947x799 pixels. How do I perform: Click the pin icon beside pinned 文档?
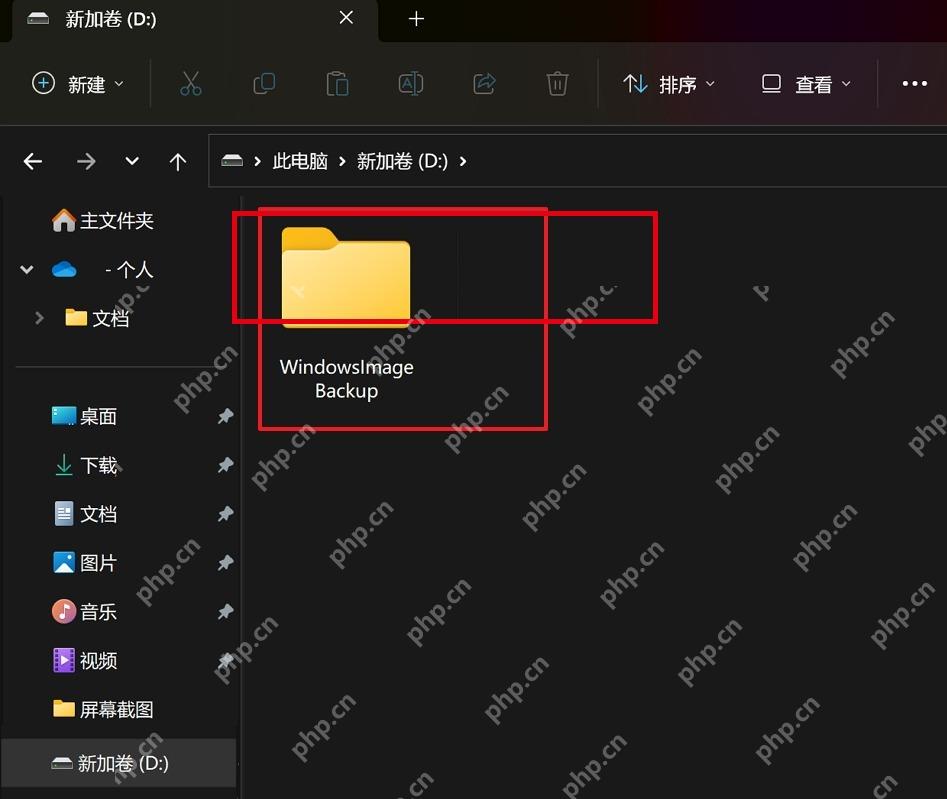tap(225, 514)
